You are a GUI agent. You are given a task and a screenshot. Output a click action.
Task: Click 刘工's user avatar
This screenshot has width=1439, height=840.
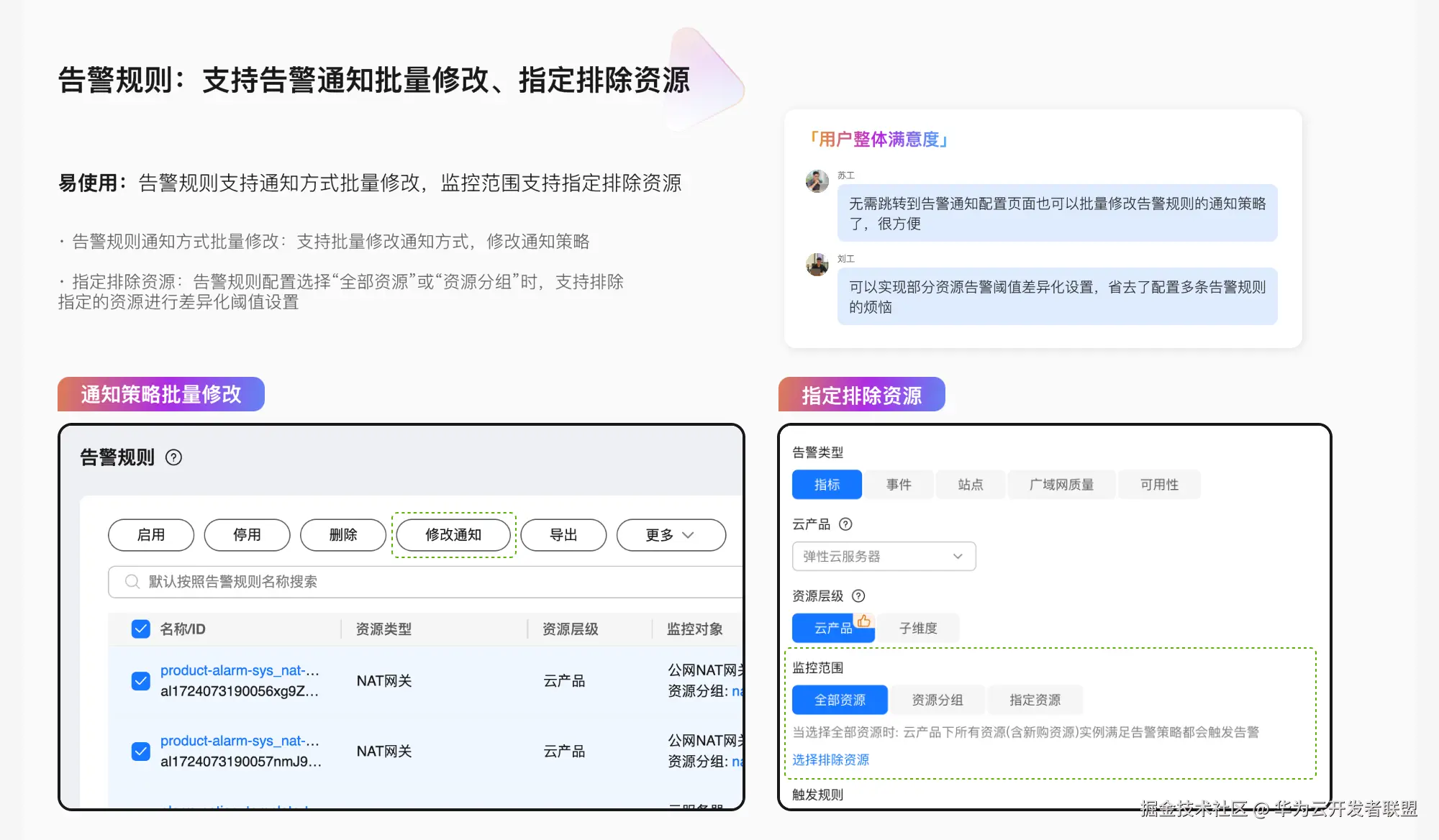pos(817,265)
